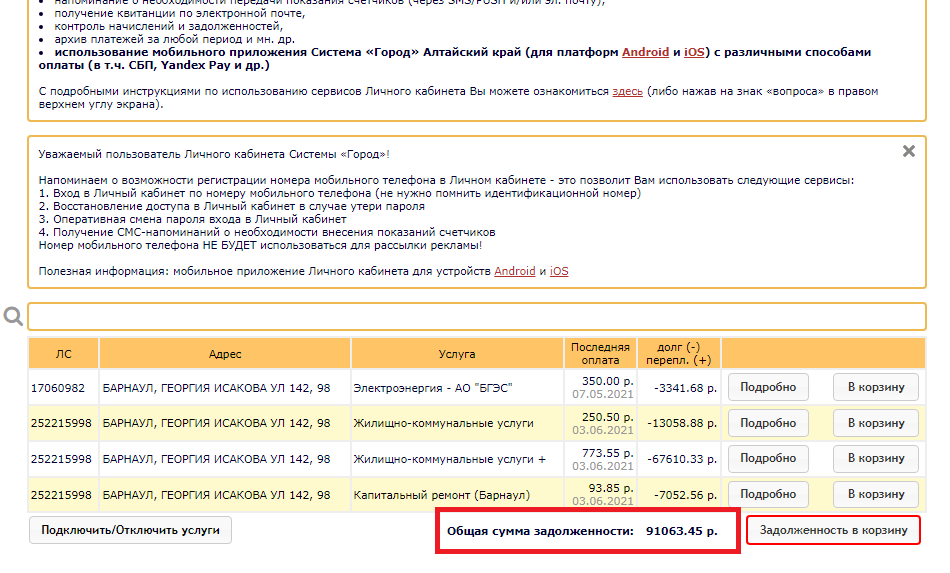This screenshot has width=950, height=573.
Task: Select account 252215998 in Капитальный ремонт row
Action: tap(61, 495)
